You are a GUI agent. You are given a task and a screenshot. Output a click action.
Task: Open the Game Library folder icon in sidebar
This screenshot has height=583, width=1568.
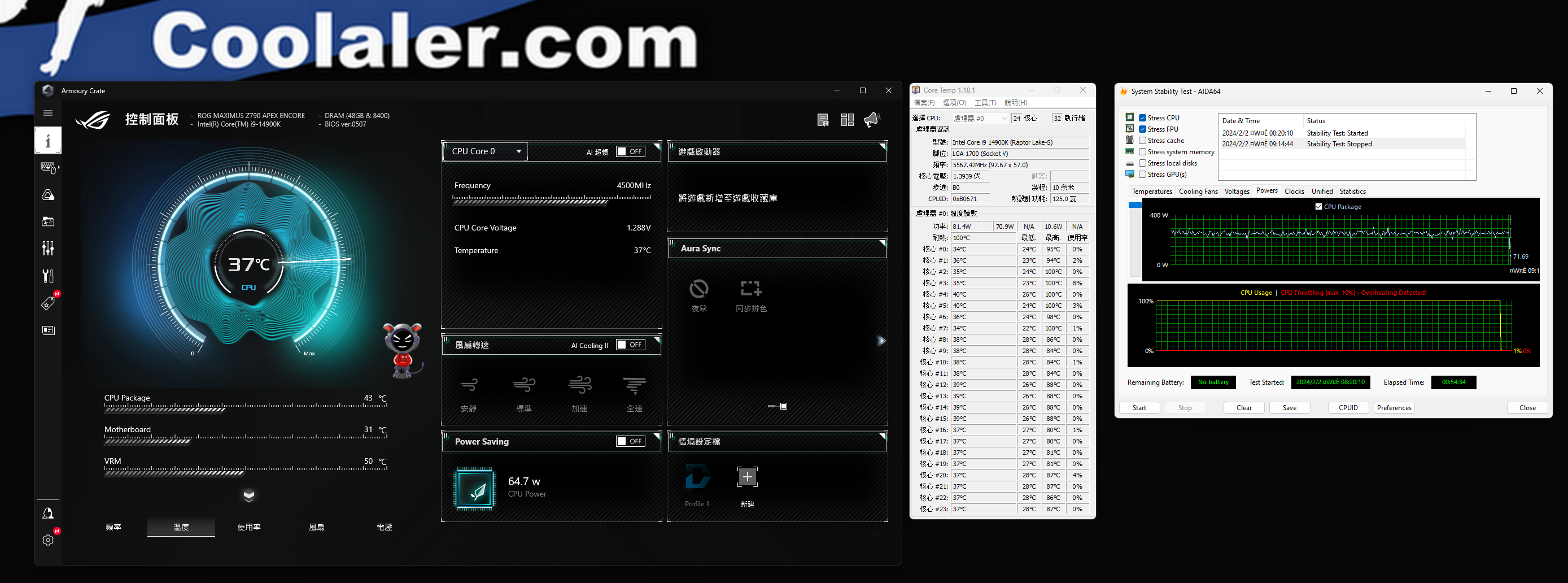click(48, 222)
